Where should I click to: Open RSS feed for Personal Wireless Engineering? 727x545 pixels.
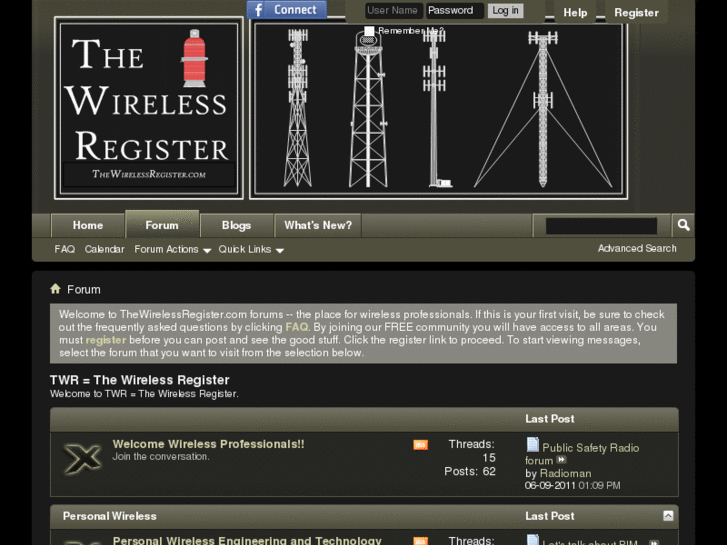(421, 541)
